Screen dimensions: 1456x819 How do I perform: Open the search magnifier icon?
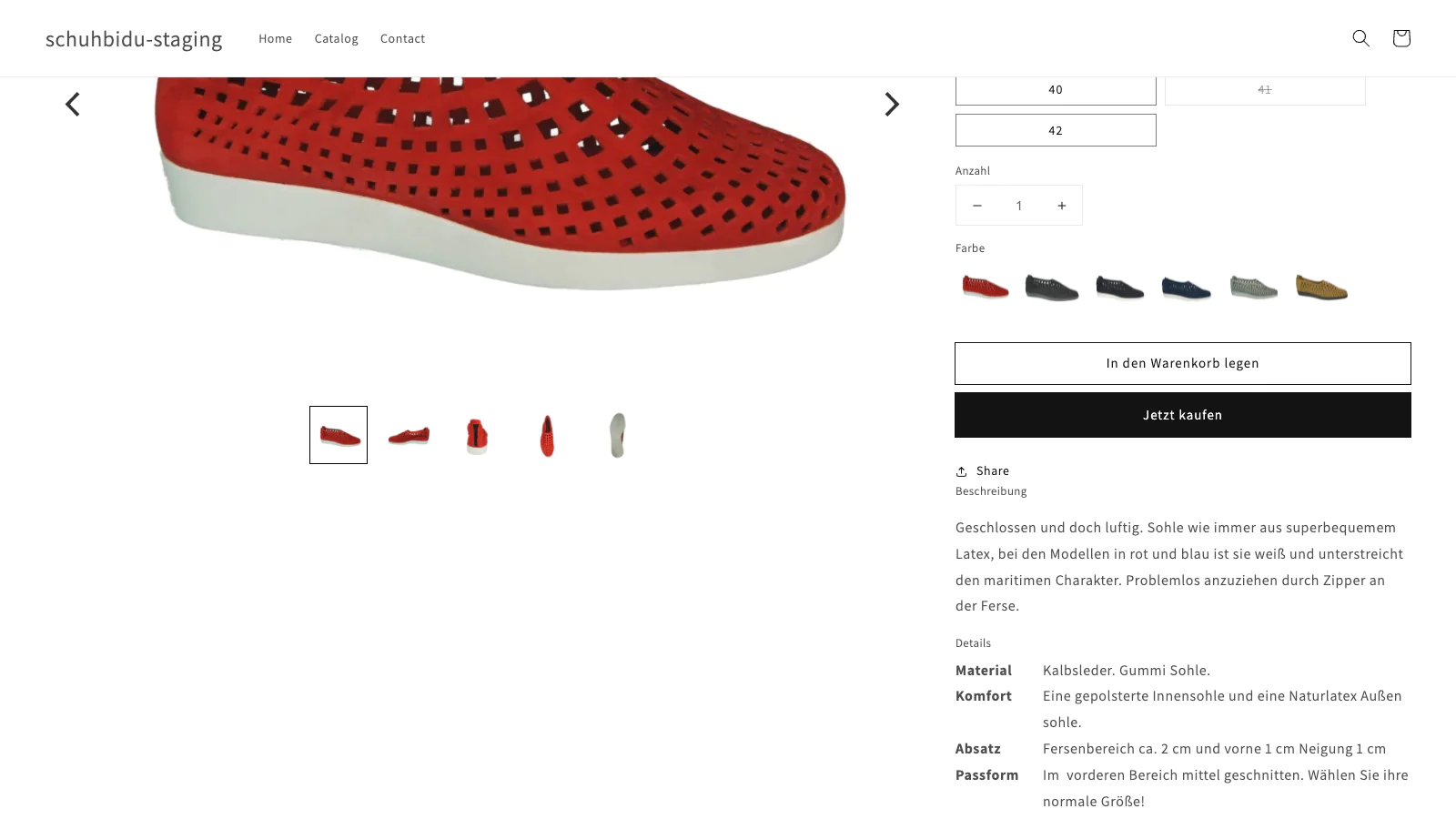[x=1360, y=38]
